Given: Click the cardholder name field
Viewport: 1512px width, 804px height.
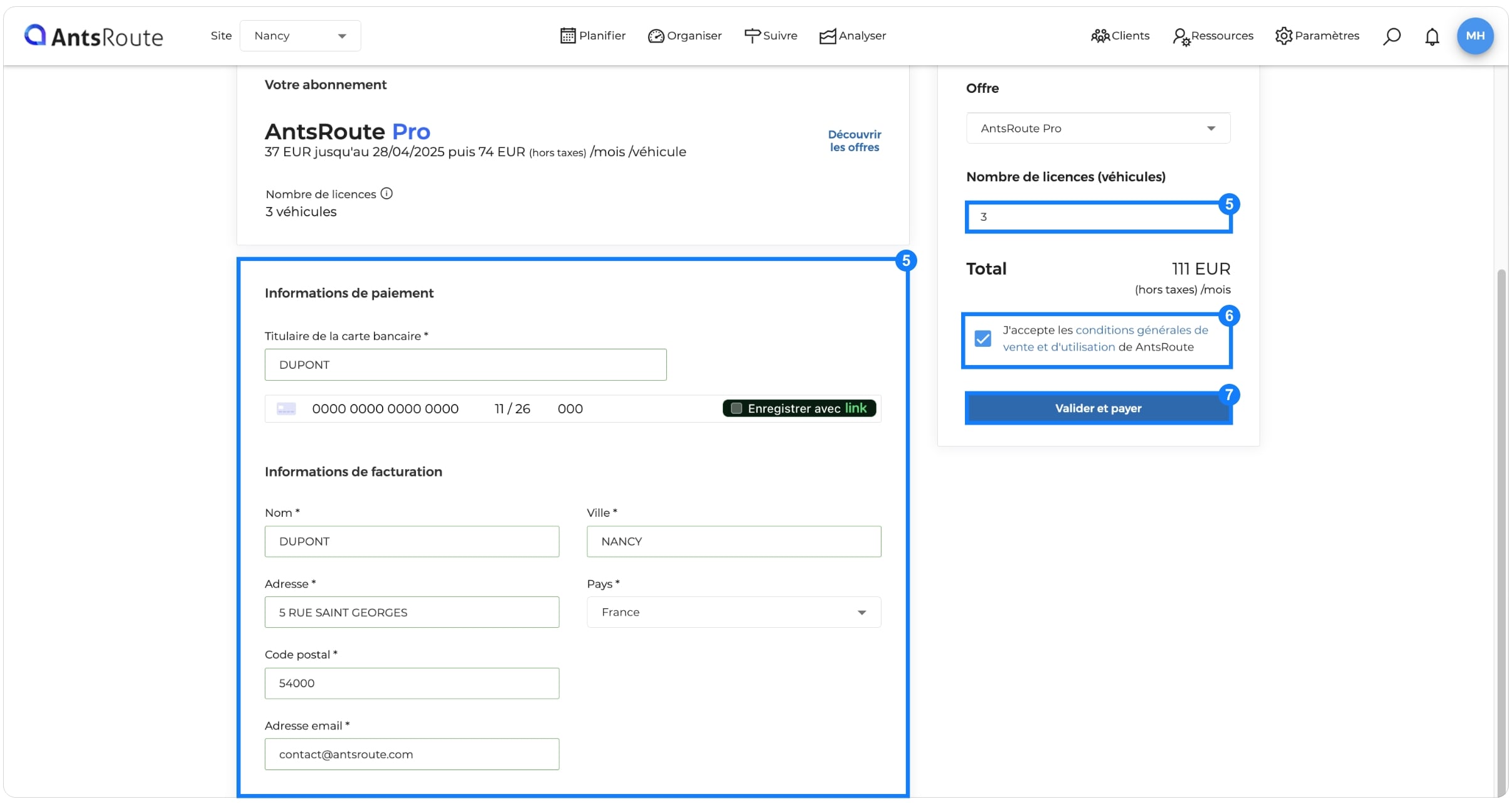Looking at the screenshot, I should (466, 364).
